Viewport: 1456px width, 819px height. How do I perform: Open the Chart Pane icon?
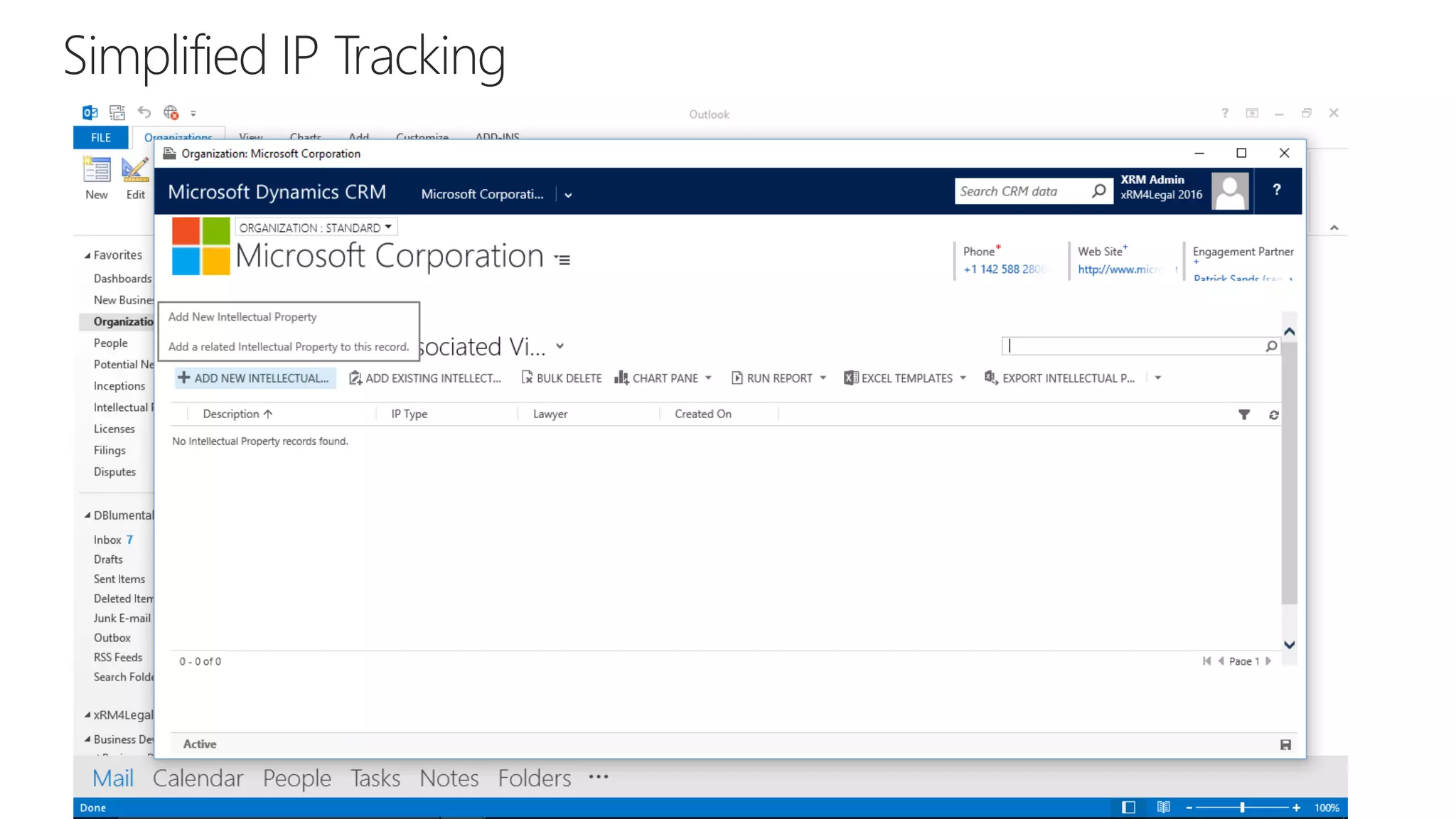point(621,378)
